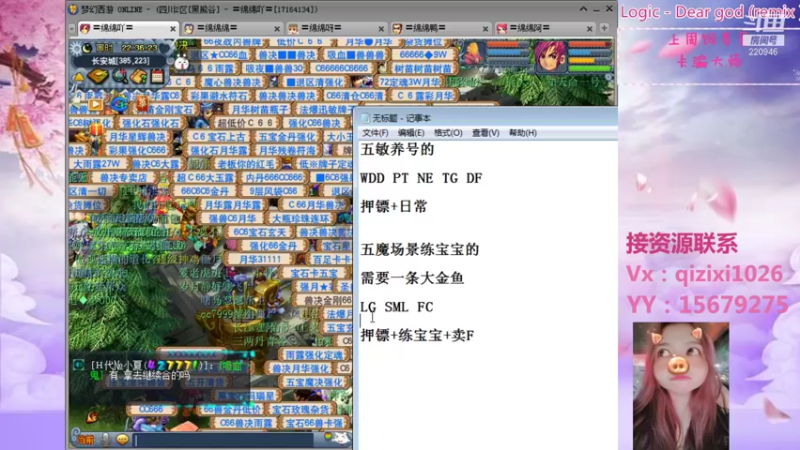The image size is (800, 450).
Task: Click the pet red health bar
Action: pos(508,44)
